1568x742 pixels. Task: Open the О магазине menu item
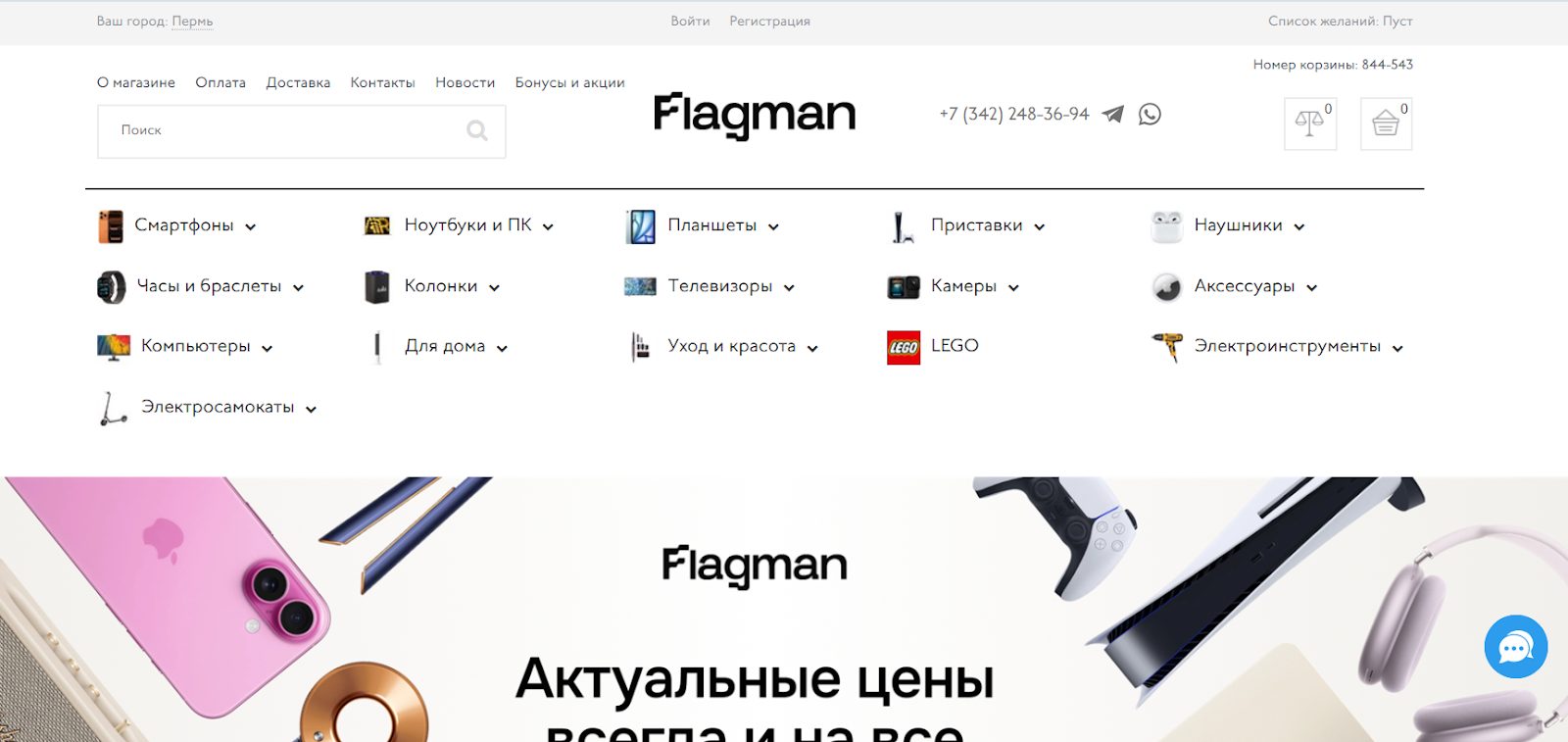136,82
